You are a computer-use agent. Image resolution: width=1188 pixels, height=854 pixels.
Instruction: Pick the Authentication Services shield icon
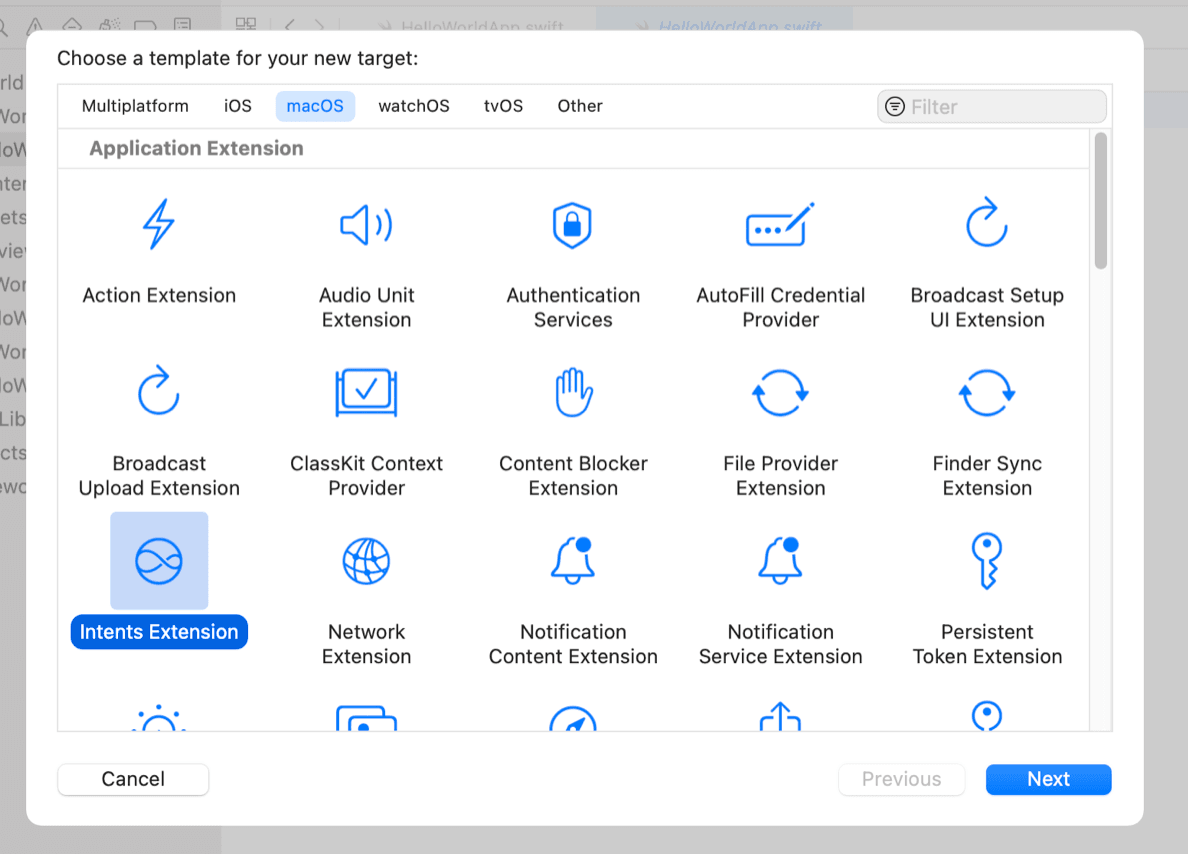coord(573,225)
